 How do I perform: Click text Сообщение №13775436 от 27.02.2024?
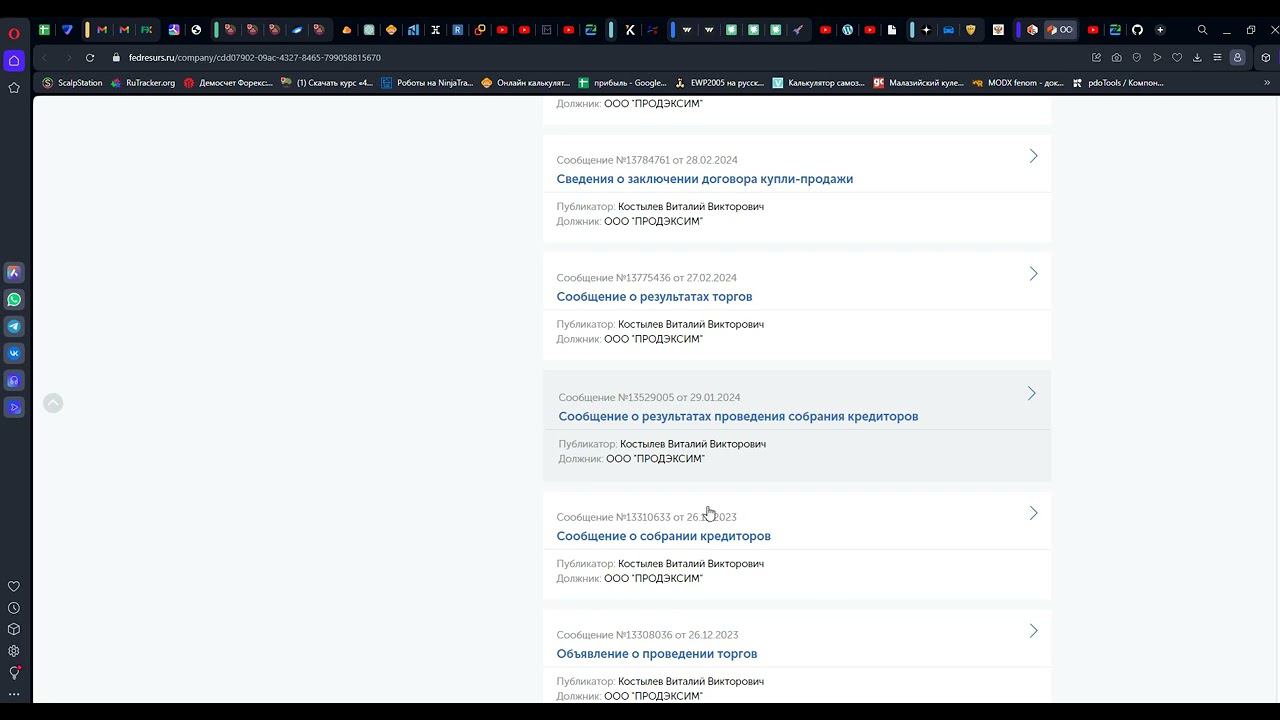click(646, 278)
